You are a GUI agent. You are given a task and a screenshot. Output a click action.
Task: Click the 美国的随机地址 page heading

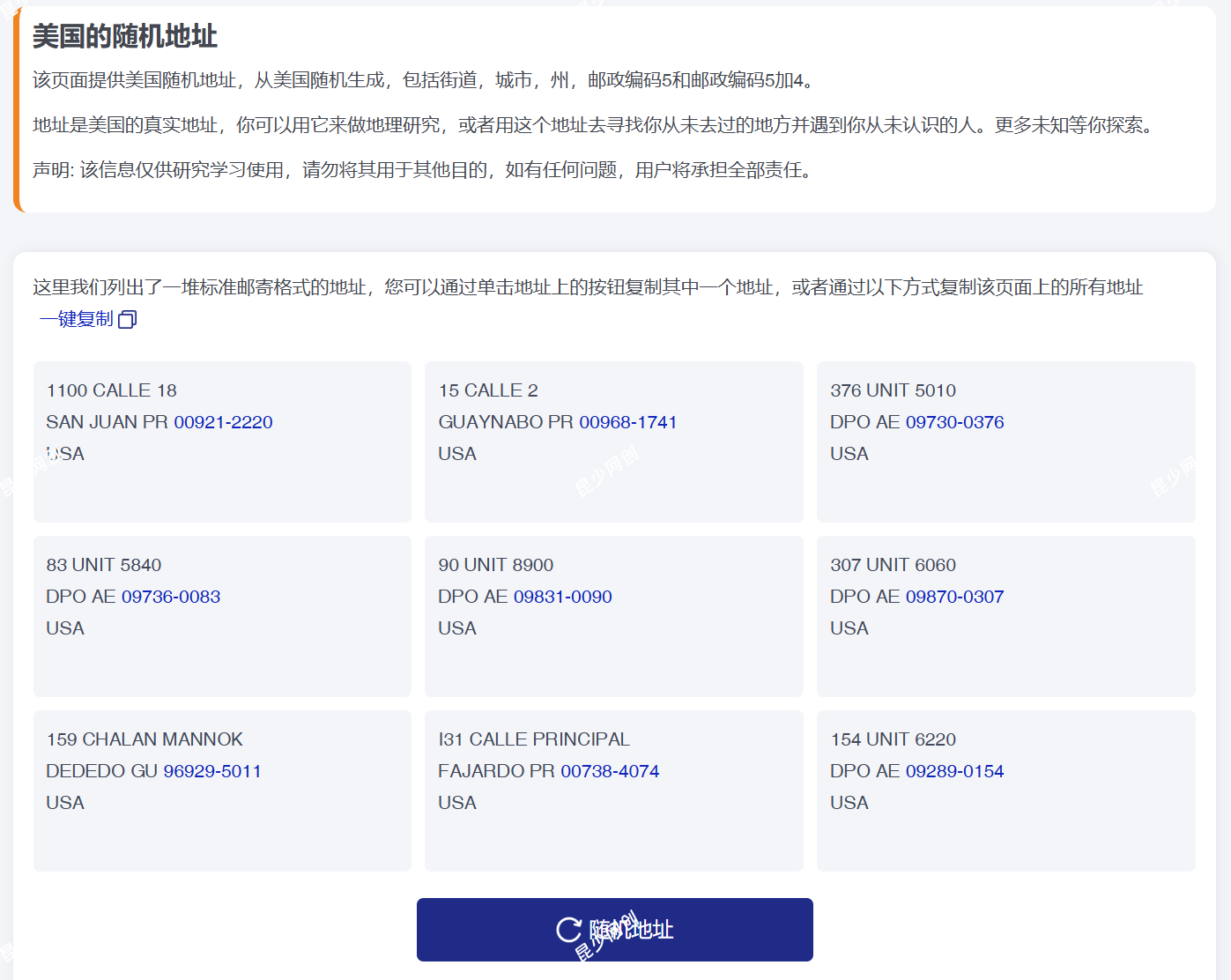point(125,36)
